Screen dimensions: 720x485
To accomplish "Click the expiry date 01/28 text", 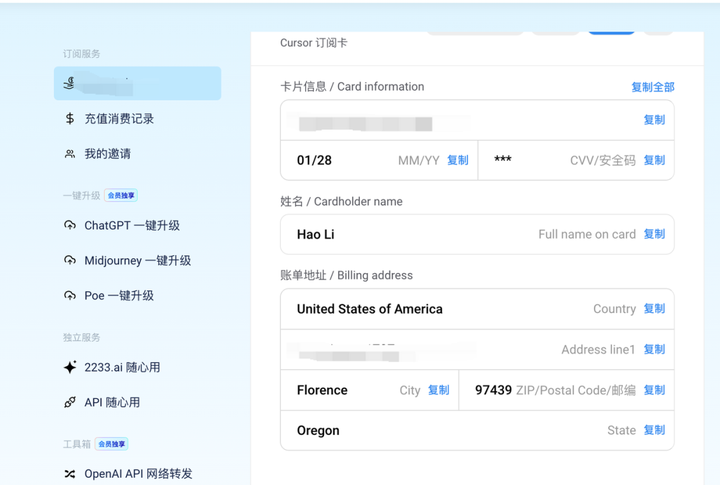I will point(314,160).
